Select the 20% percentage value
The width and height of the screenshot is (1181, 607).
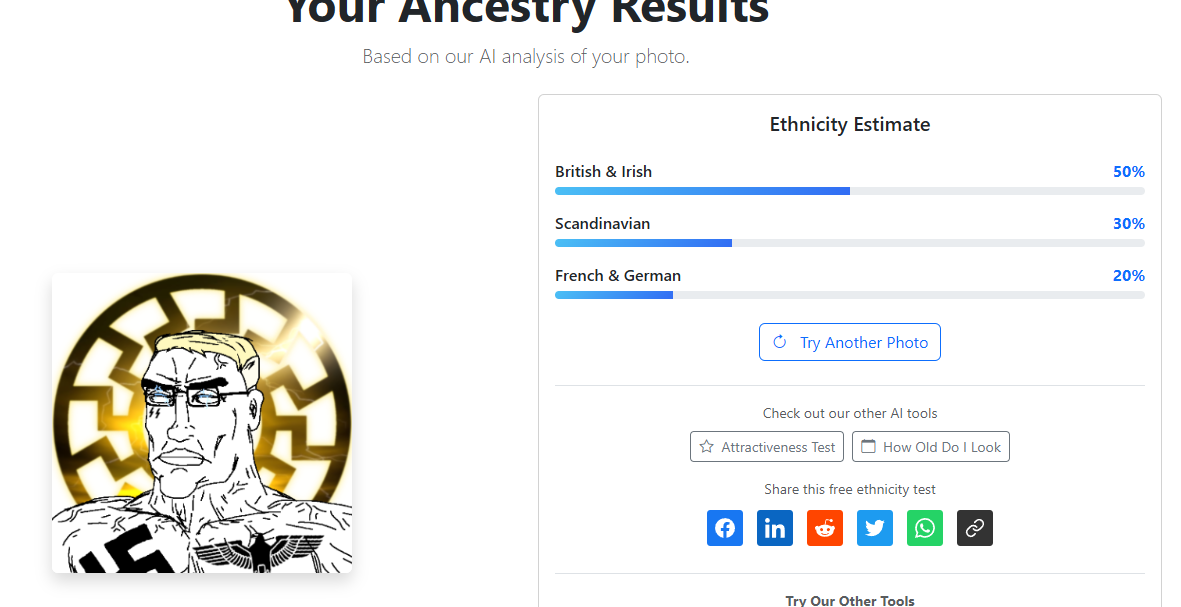click(x=1128, y=276)
